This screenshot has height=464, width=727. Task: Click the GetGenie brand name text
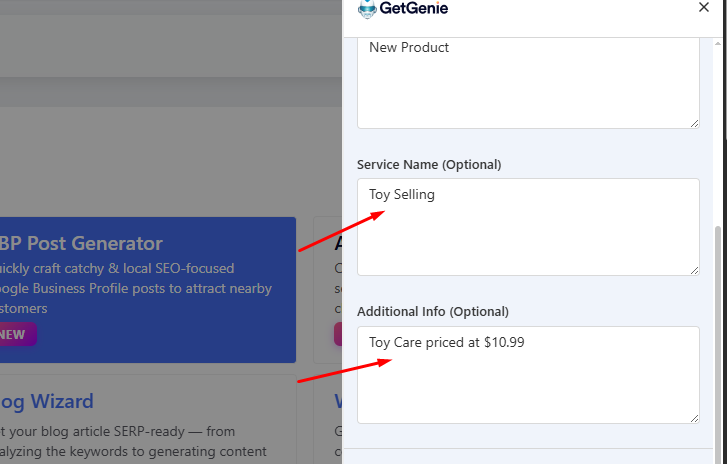(414, 9)
